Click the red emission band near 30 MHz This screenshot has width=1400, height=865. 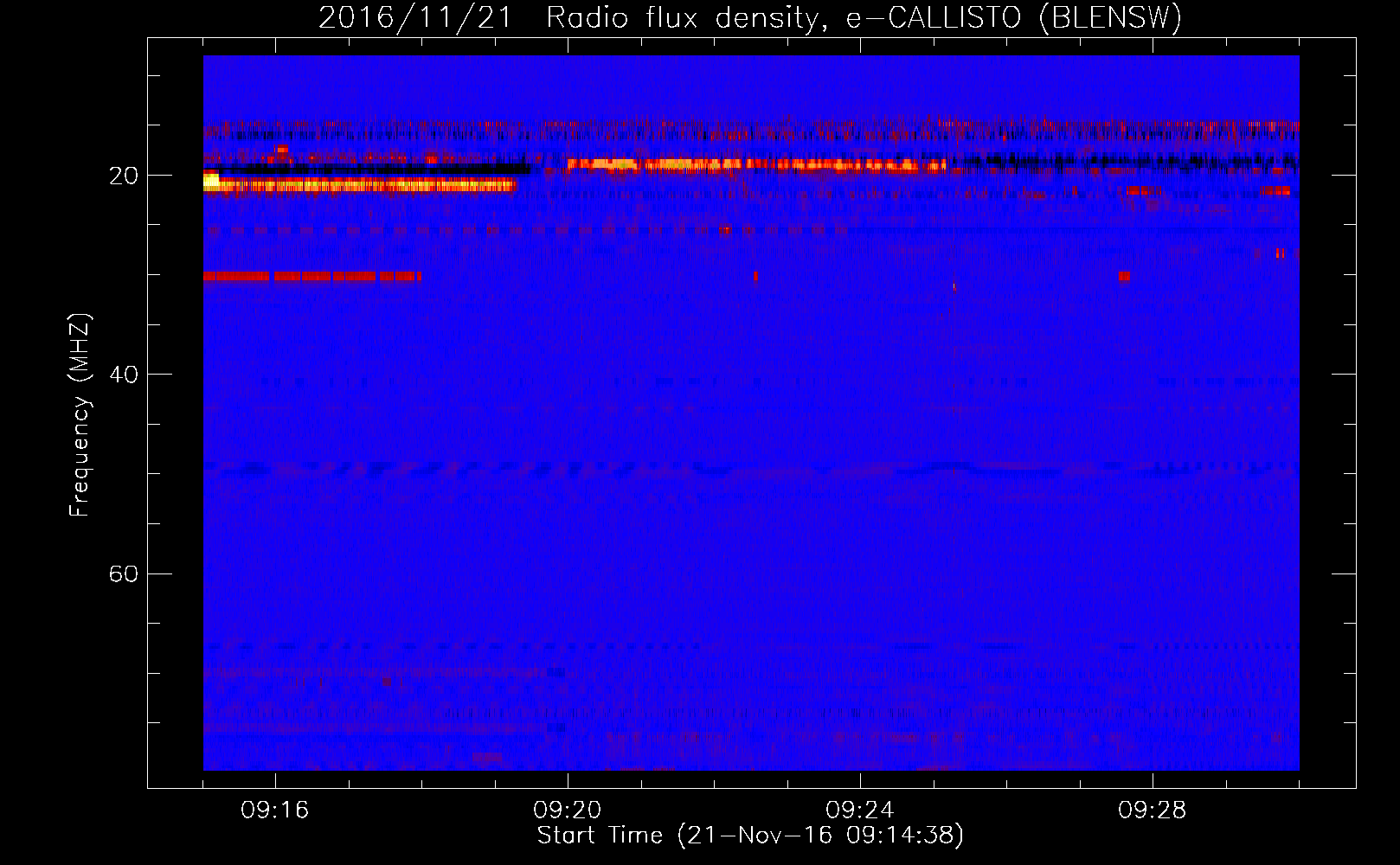[312, 276]
